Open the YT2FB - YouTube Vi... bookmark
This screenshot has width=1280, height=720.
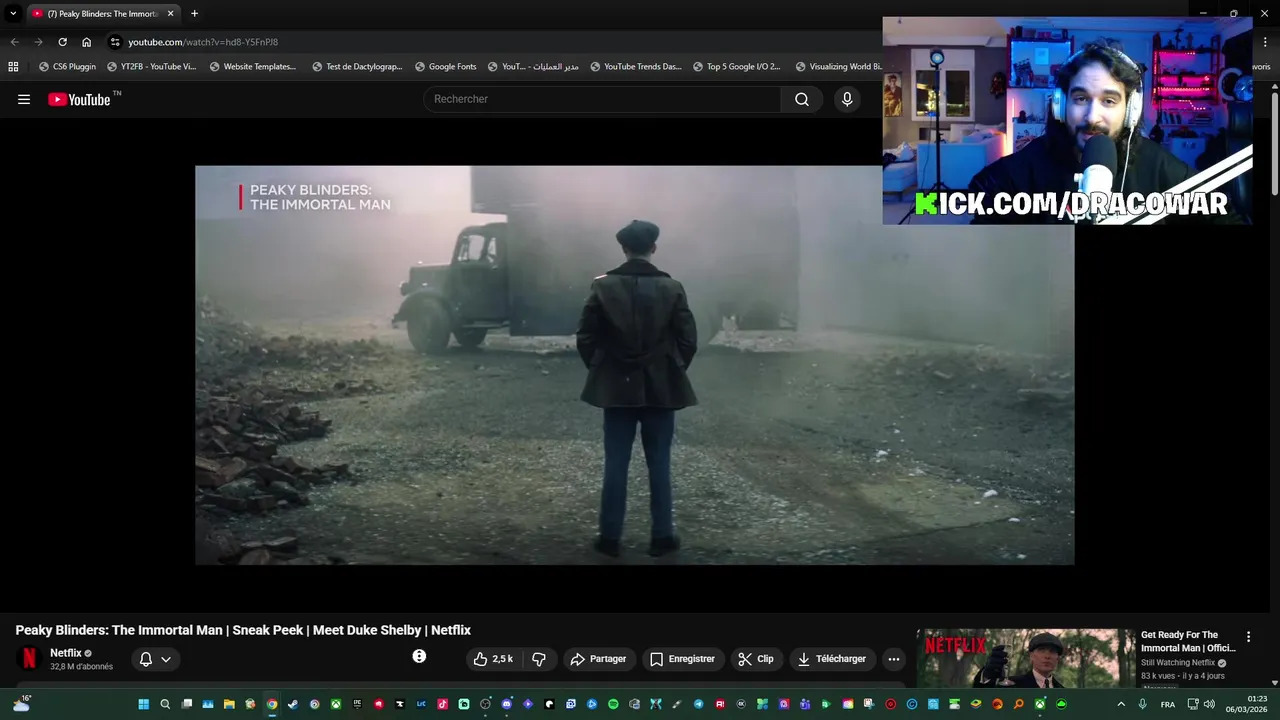[152, 67]
